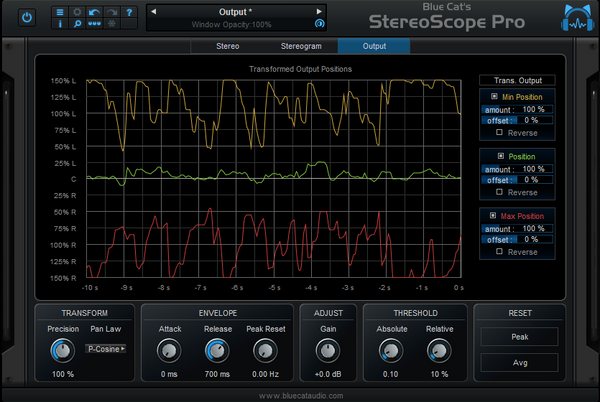Click the info 'i' icon
This screenshot has height=402, width=600.
60,23
